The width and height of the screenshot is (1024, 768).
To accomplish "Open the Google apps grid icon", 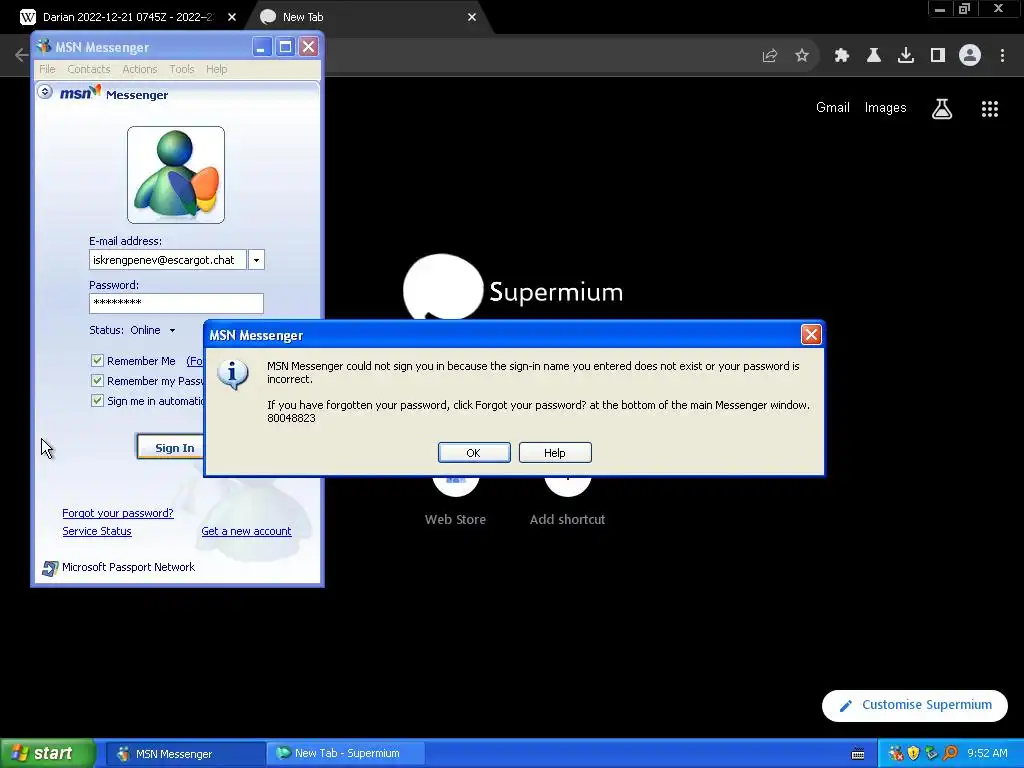I will pos(990,109).
